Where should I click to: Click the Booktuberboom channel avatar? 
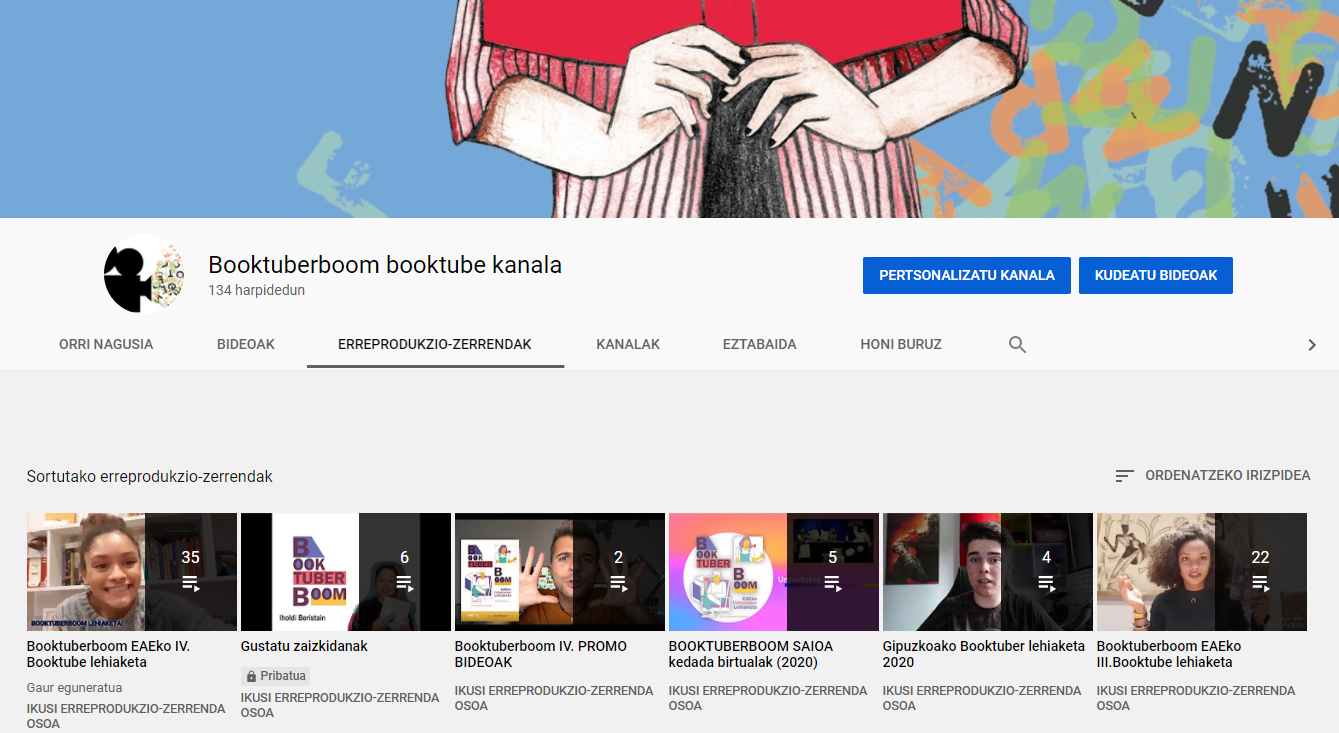tap(144, 274)
